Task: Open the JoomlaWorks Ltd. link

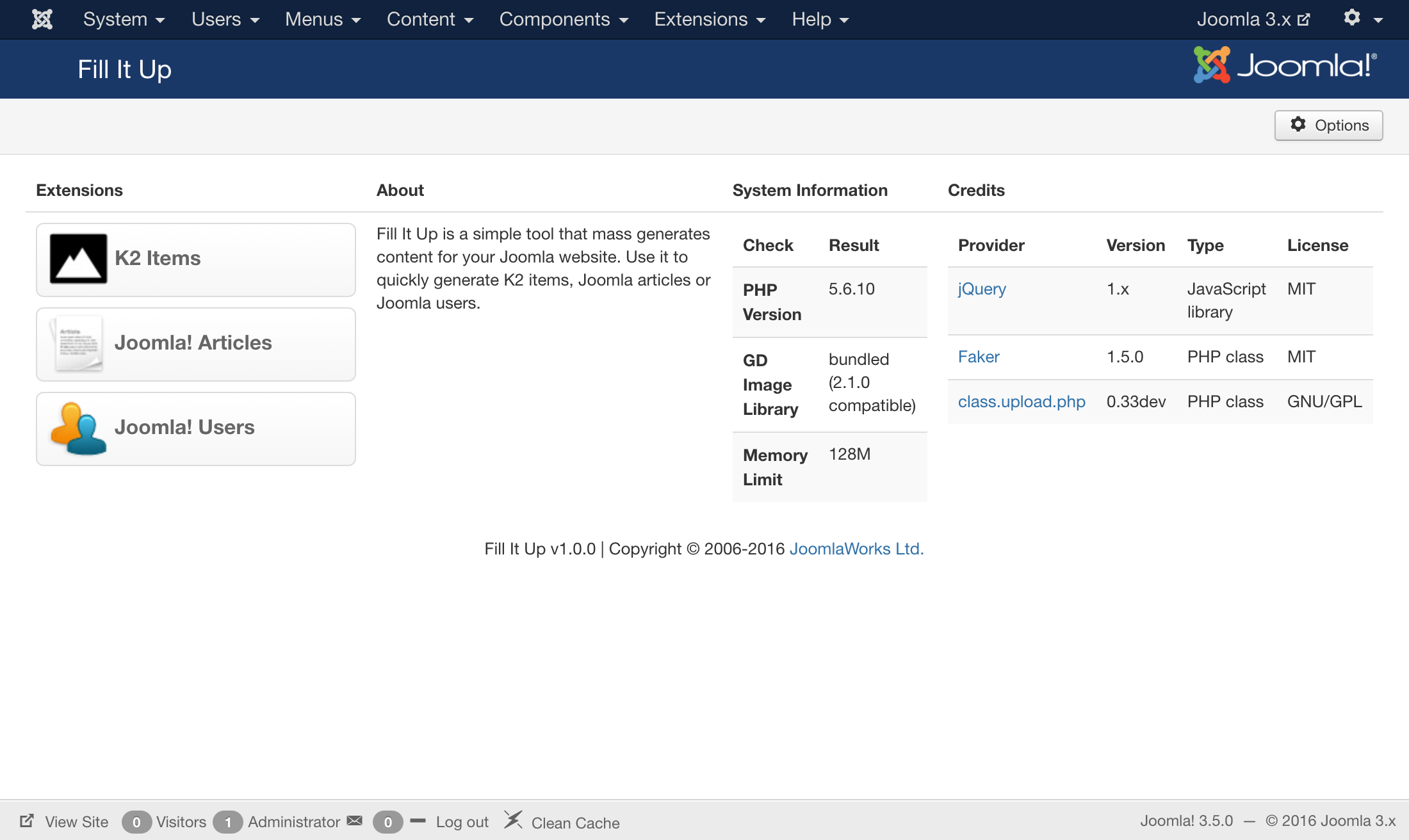Action: 856,549
